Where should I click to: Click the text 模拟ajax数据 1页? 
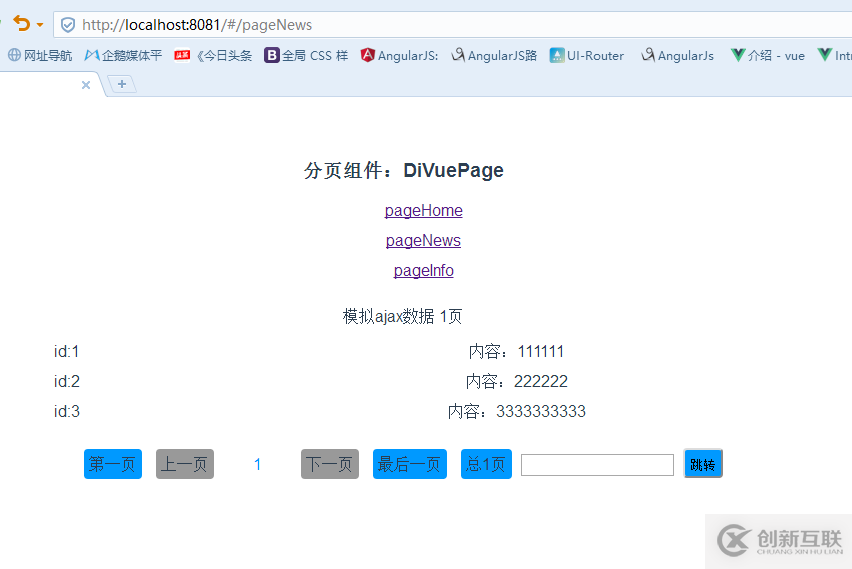point(403,316)
